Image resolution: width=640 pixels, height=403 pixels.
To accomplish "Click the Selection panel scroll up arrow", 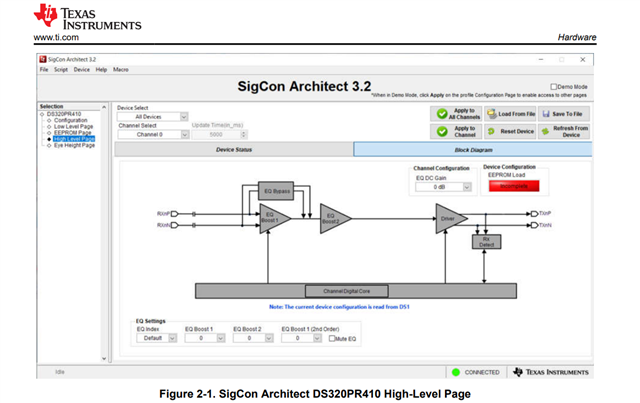I will [104, 107].
